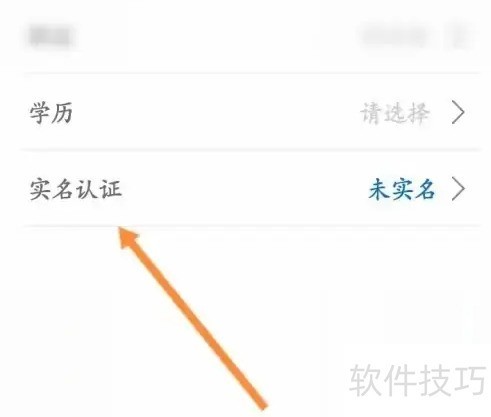The height and width of the screenshot is (417, 491).
Task: Open the 请选择 education dropdown
Action: click(394, 113)
